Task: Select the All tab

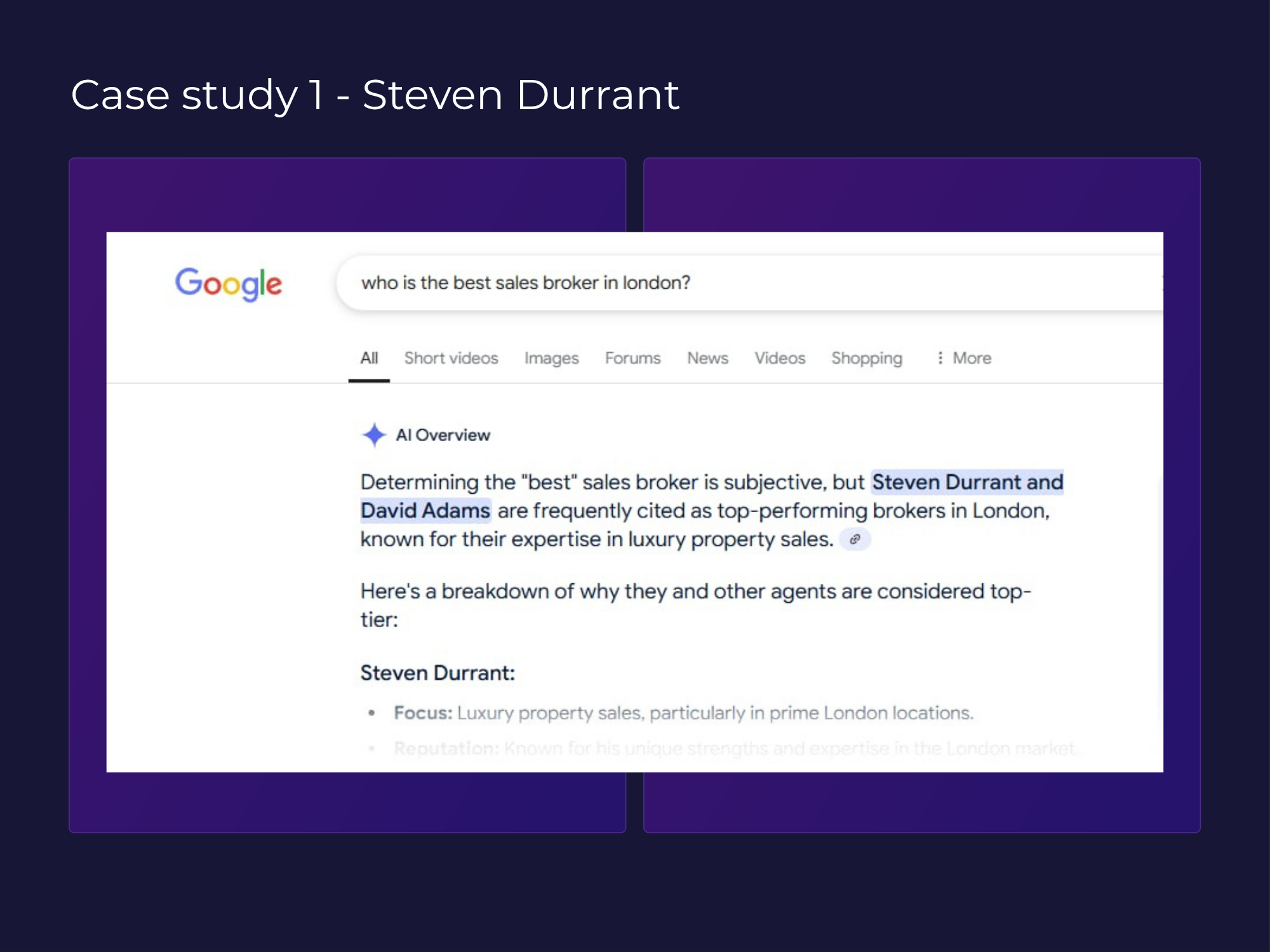Action: pyautogui.click(x=369, y=358)
